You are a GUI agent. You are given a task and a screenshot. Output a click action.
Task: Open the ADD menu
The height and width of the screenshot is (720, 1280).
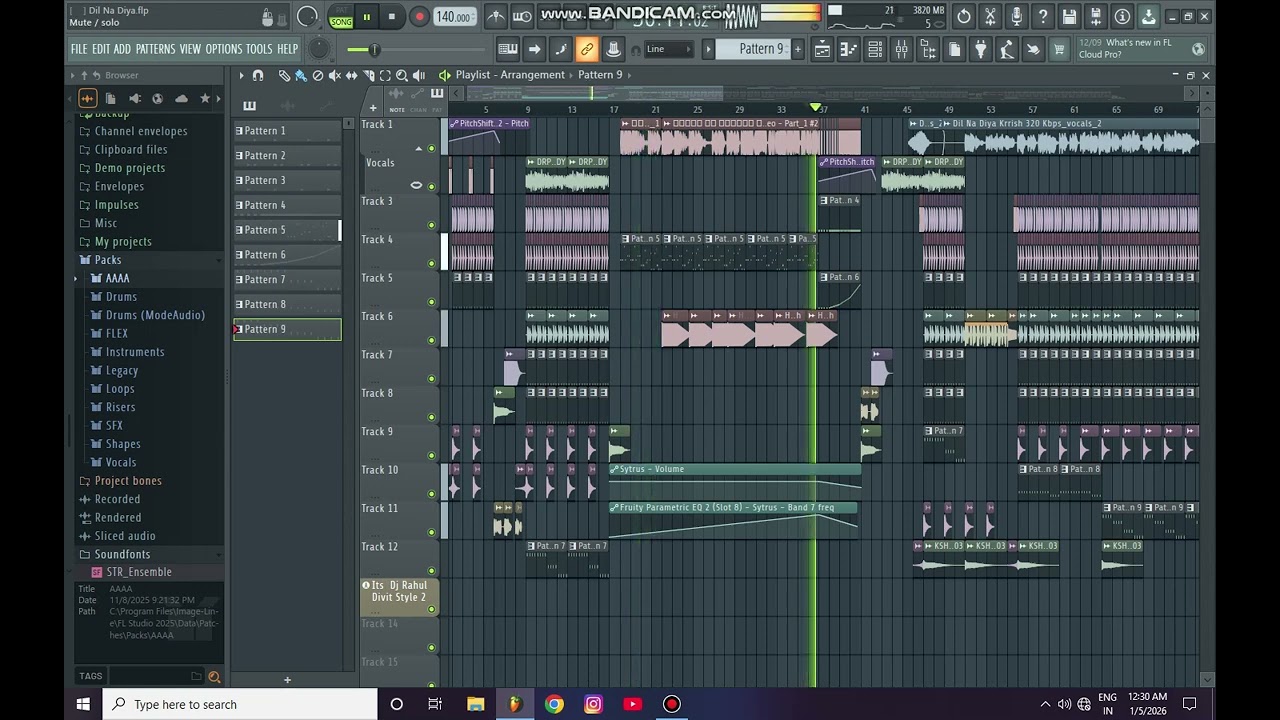(x=122, y=49)
